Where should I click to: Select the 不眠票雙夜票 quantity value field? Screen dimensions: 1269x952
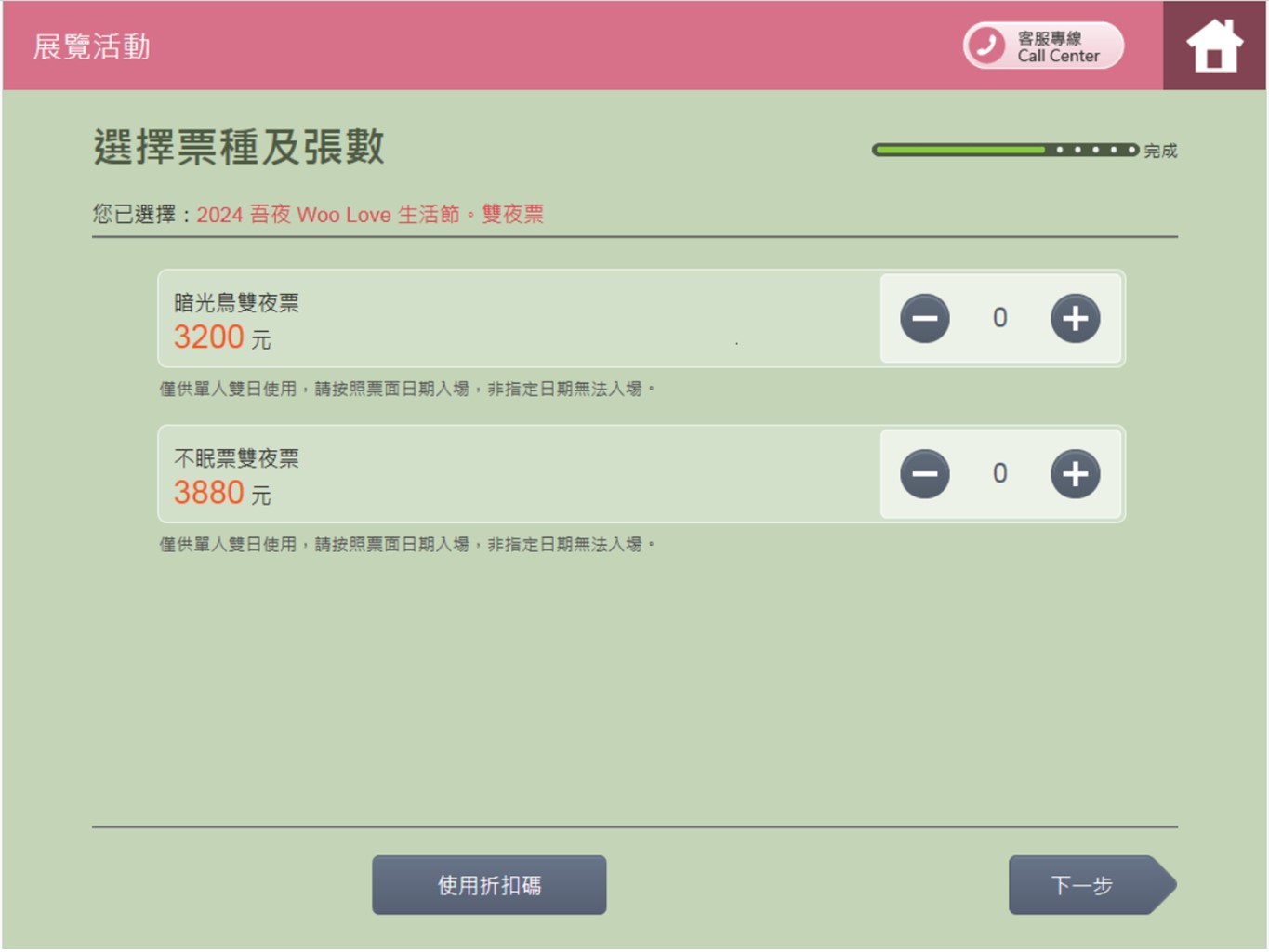click(x=999, y=473)
